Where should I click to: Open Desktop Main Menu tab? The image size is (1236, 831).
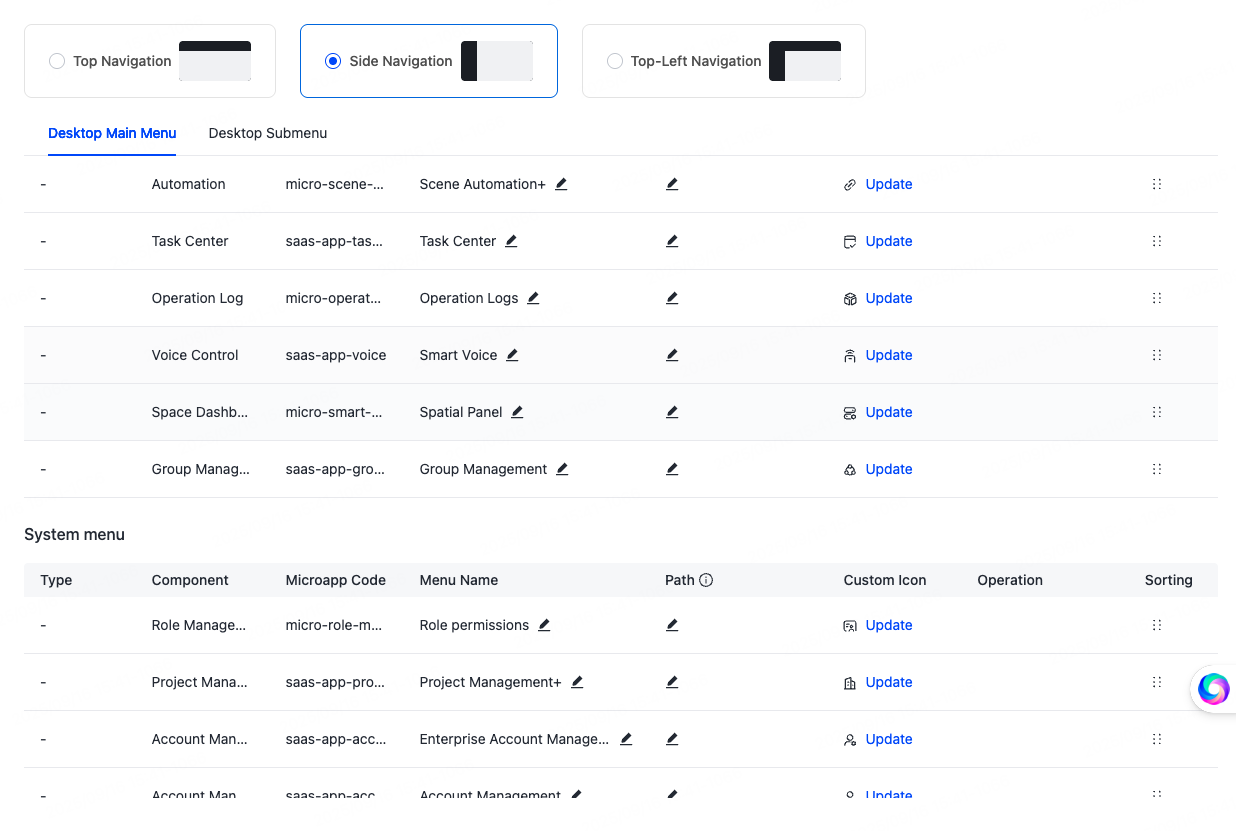pos(112,133)
